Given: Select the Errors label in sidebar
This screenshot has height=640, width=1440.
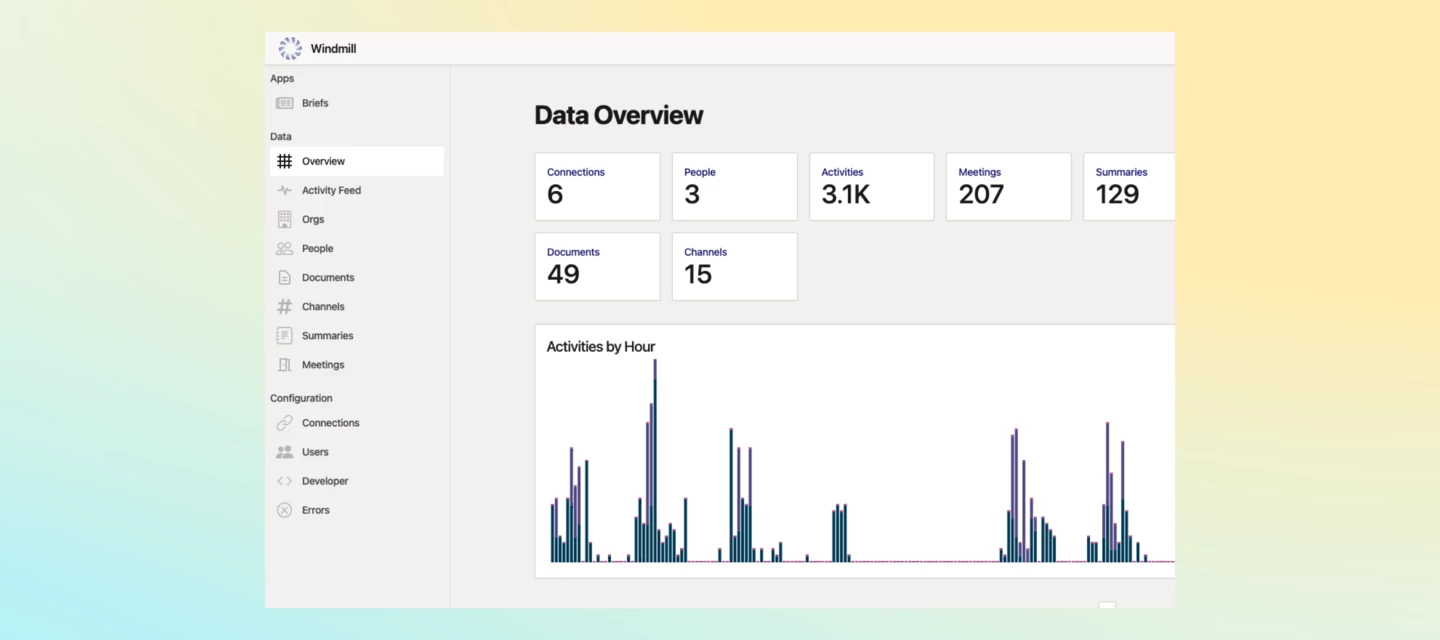Looking at the screenshot, I should point(316,510).
